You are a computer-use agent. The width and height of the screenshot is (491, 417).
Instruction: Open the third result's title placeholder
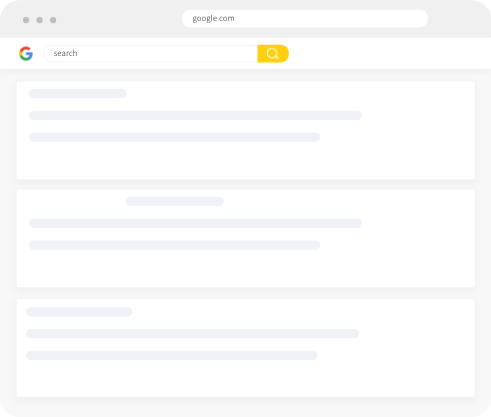(79, 312)
